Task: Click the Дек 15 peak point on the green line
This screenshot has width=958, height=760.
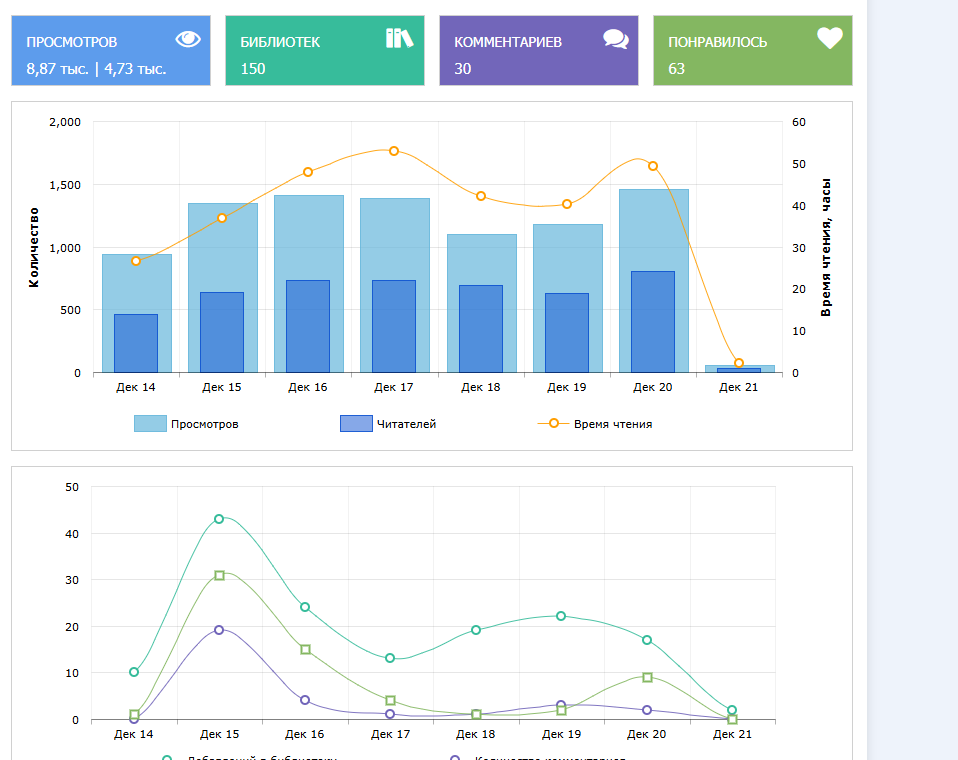Action: click(219, 519)
